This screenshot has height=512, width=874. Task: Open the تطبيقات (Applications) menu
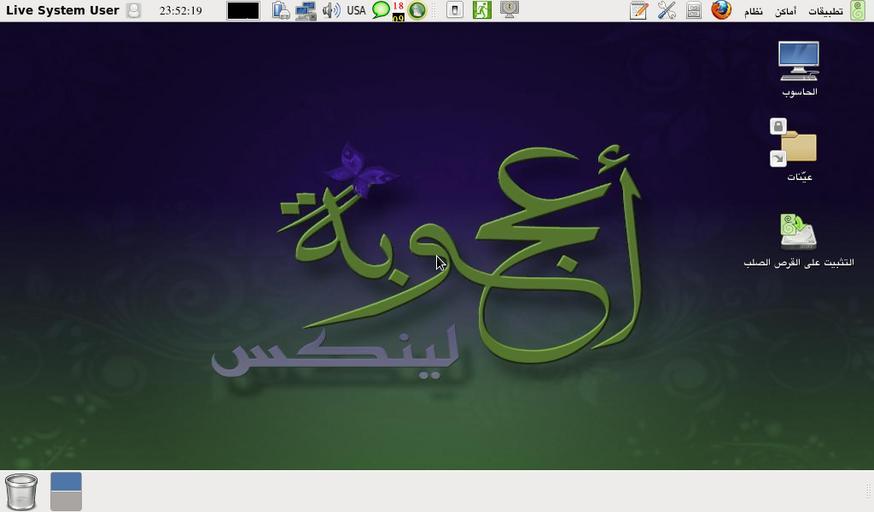pyautogui.click(x=825, y=11)
